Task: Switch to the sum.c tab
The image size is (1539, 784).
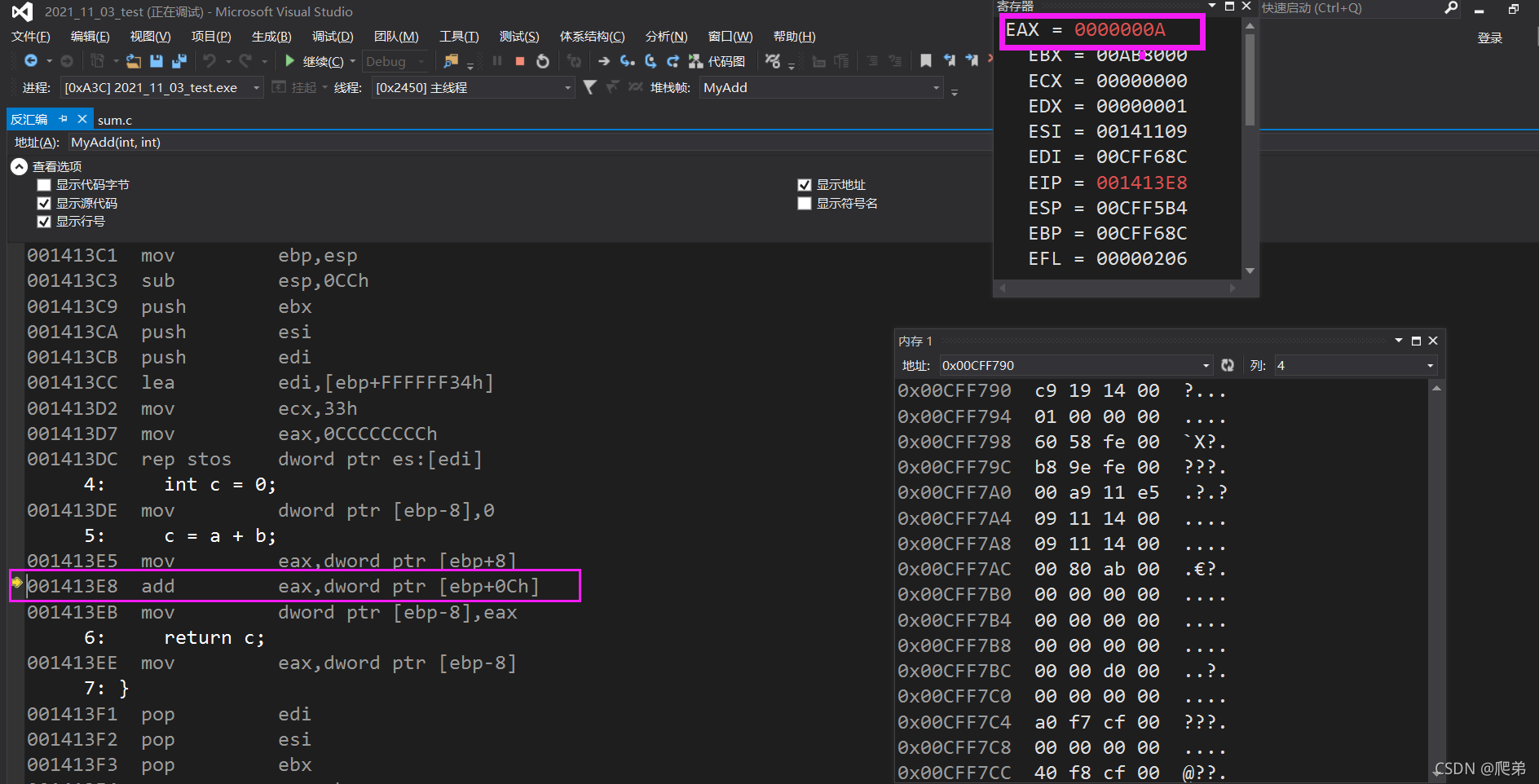Action: 115,120
